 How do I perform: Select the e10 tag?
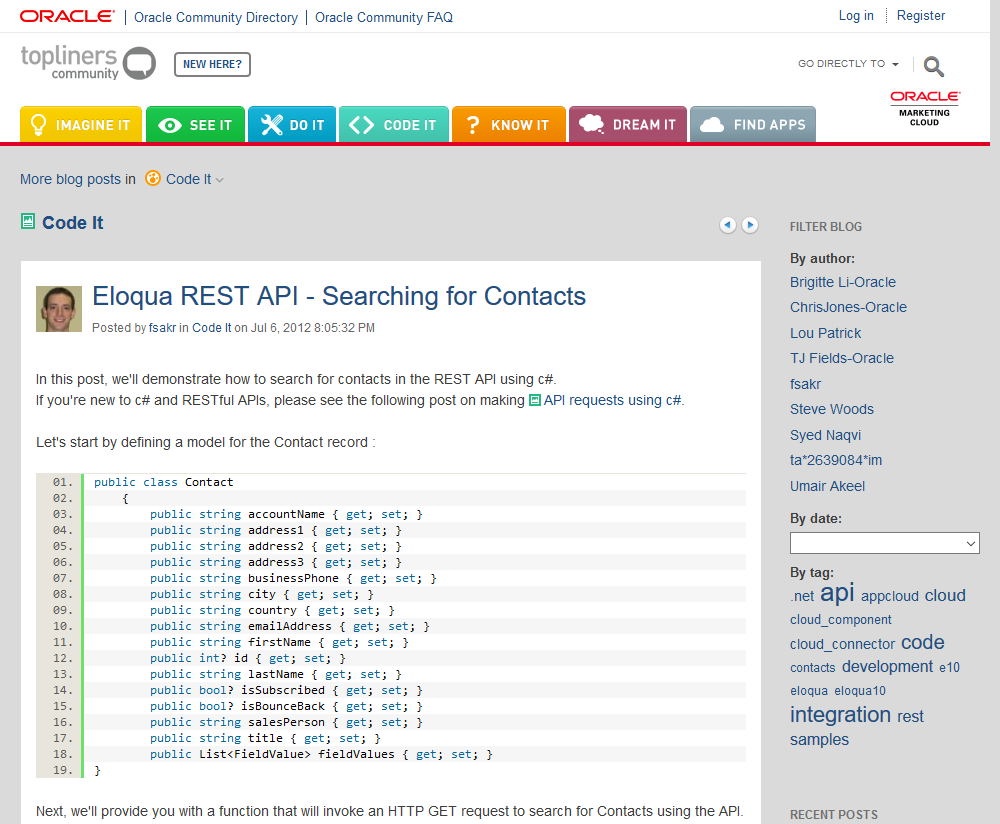click(x=949, y=668)
